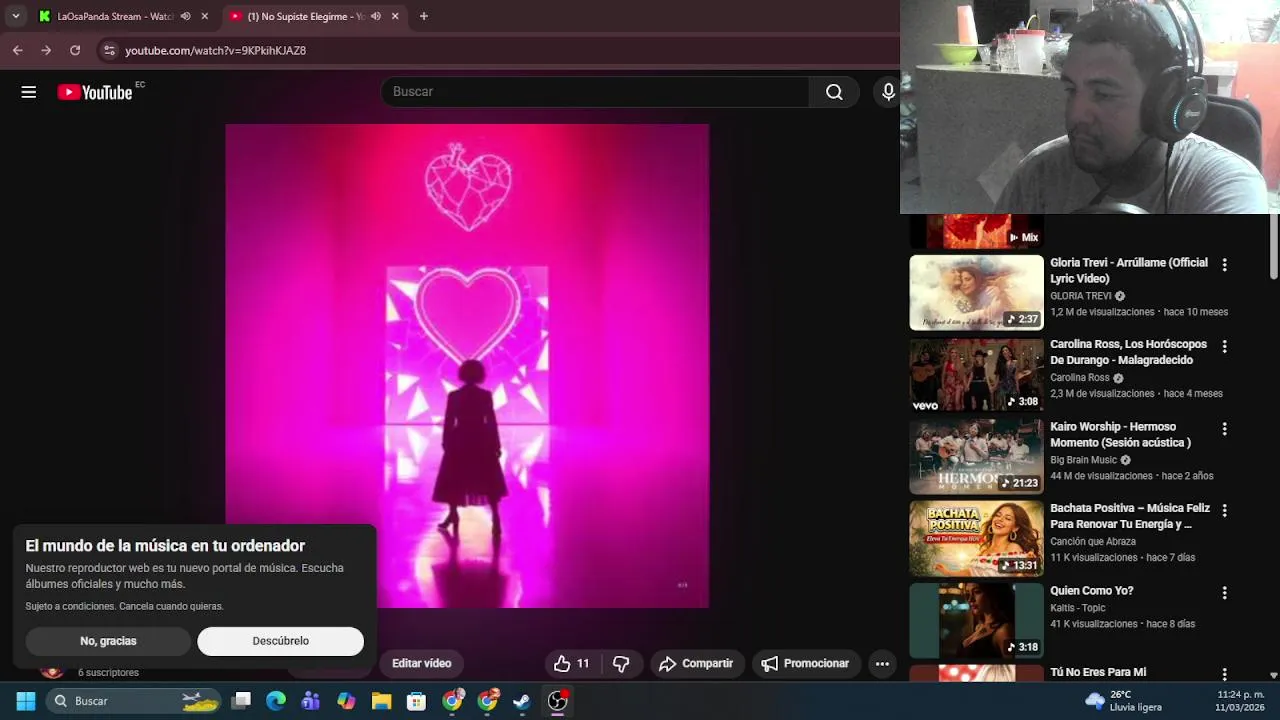This screenshot has width=1280, height=720.
Task: Click the taskbar Buscar search box
Action: point(135,701)
